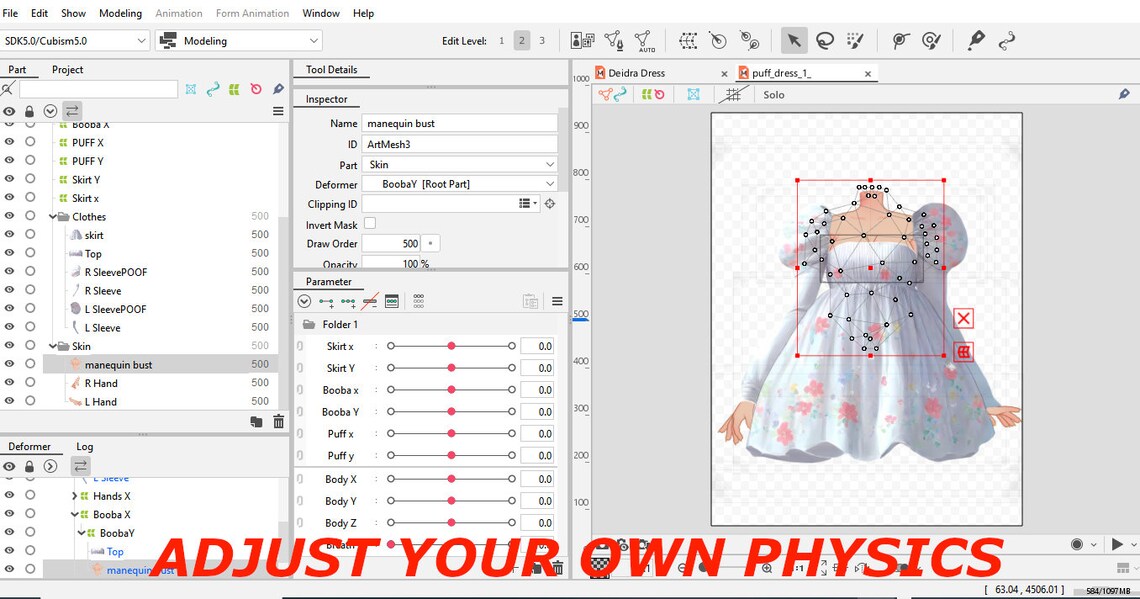Select the Brush selection tool

853,40
